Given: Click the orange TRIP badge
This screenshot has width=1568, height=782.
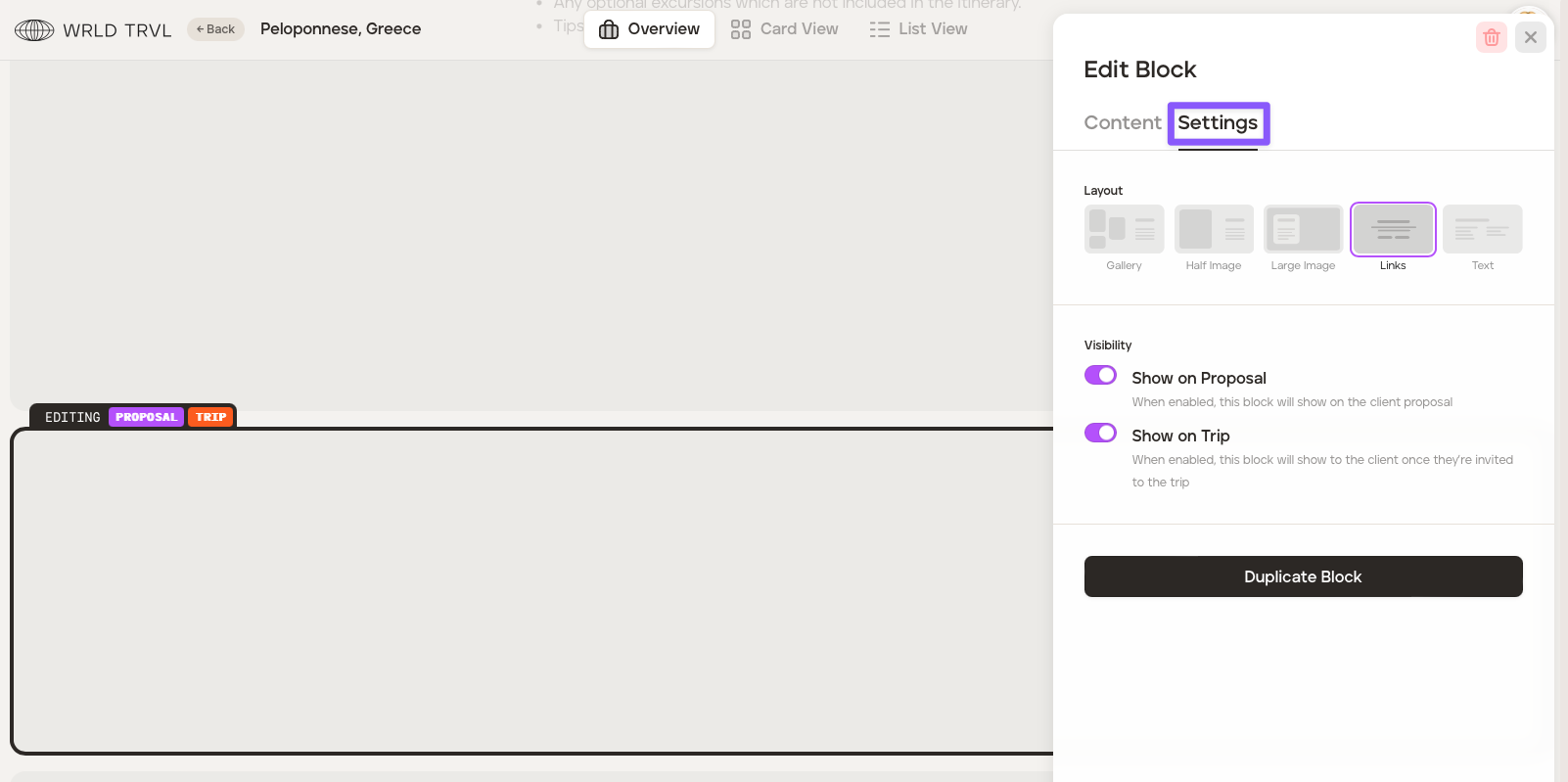Looking at the screenshot, I should (210, 417).
